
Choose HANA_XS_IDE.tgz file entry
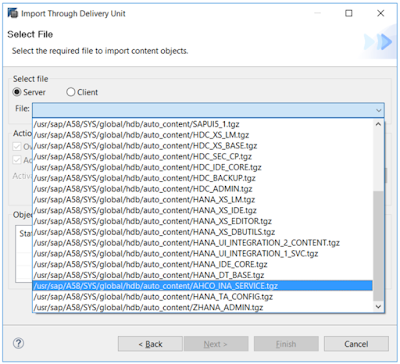[x=203, y=210]
